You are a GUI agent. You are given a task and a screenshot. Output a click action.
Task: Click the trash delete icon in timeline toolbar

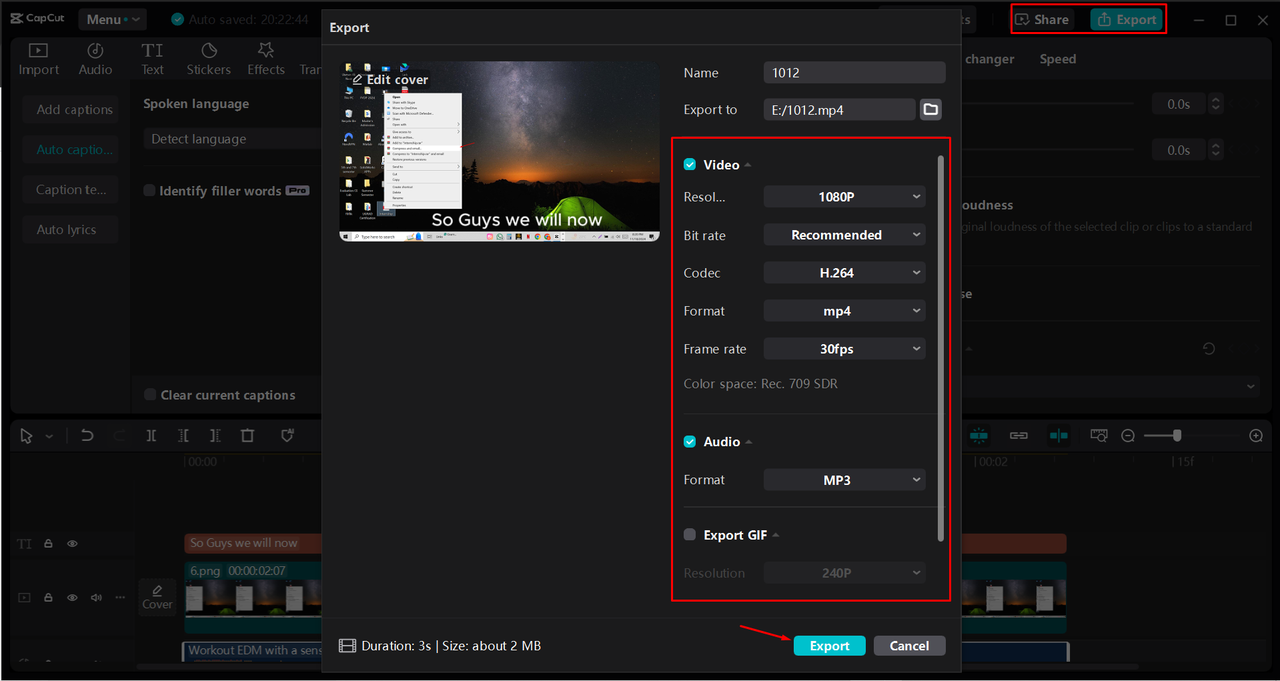click(248, 436)
